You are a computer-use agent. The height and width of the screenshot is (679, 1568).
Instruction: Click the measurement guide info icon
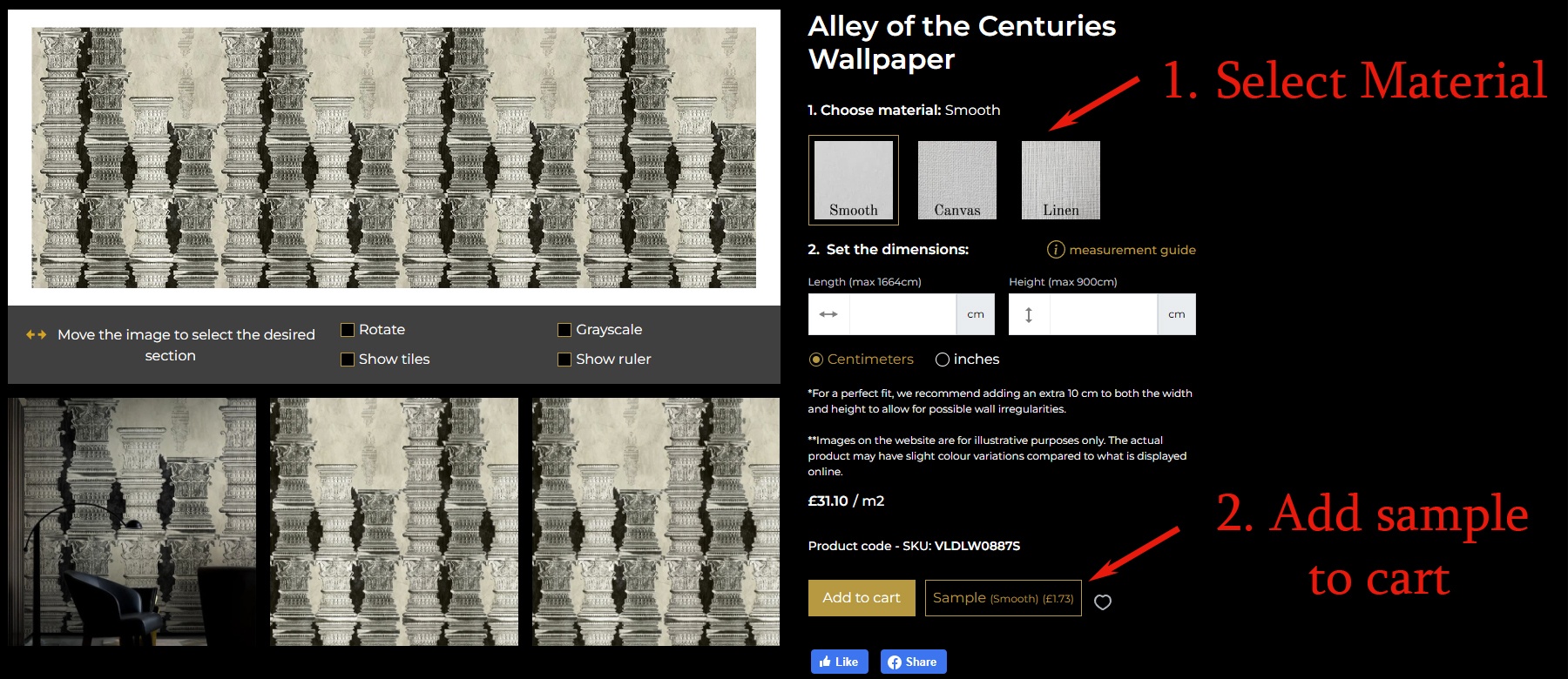click(1055, 250)
